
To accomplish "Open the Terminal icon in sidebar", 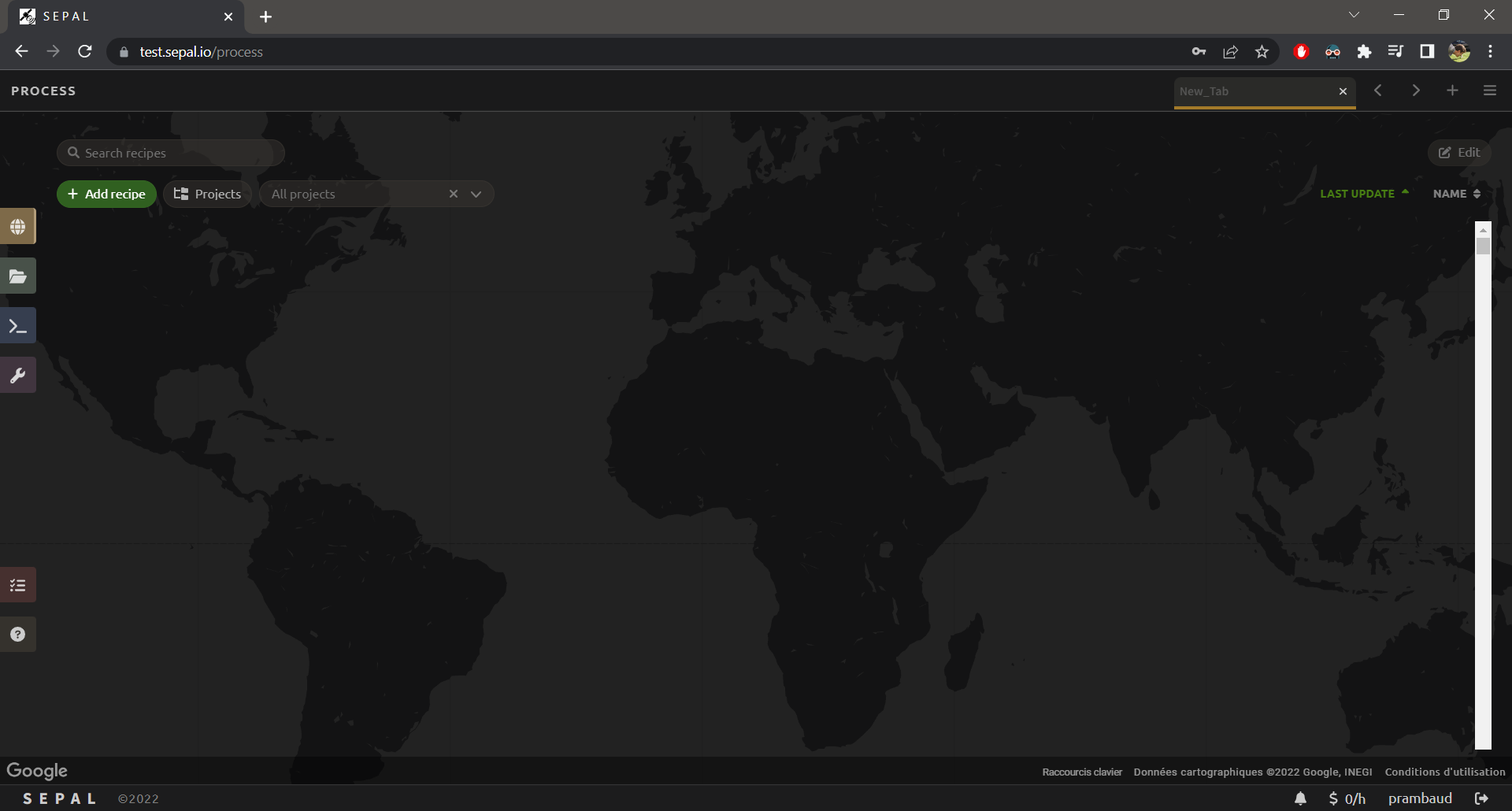I will [x=17, y=326].
